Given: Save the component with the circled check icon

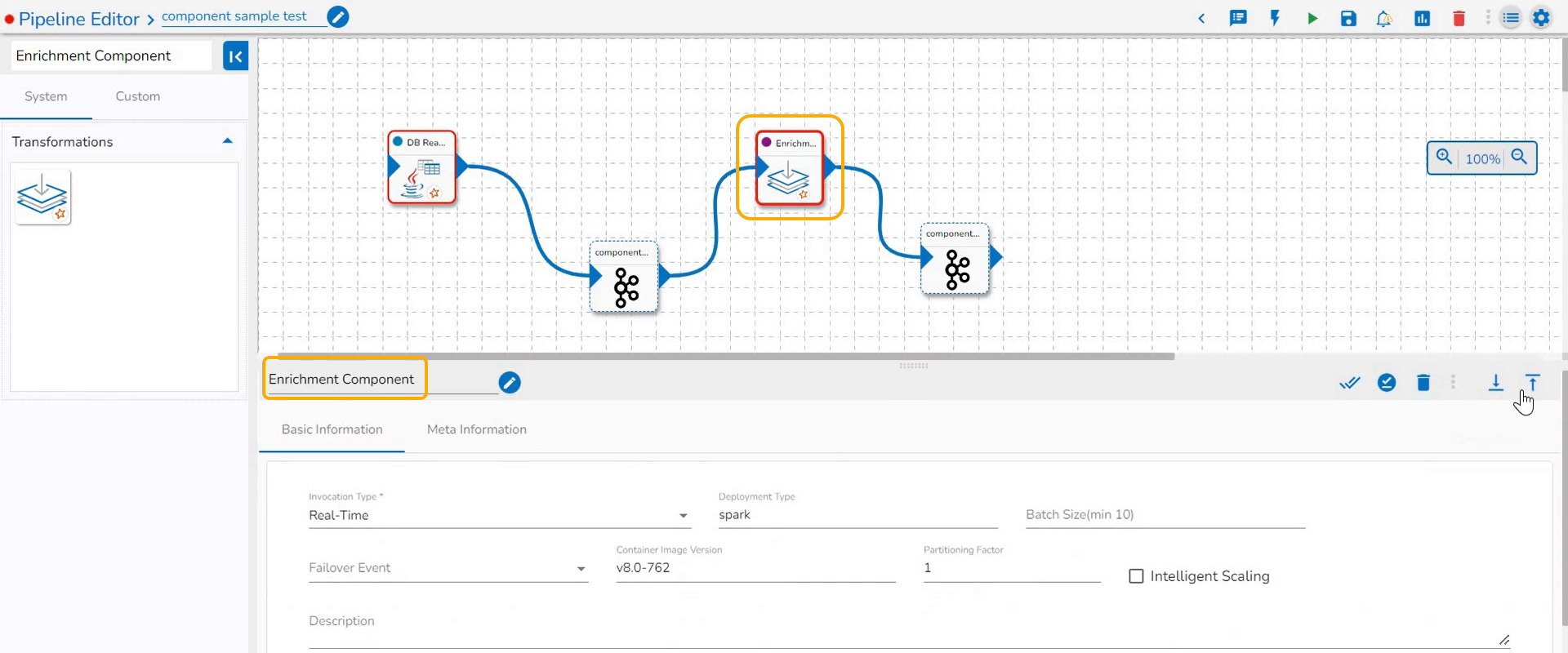Looking at the screenshot, I should pos(1387,382).
